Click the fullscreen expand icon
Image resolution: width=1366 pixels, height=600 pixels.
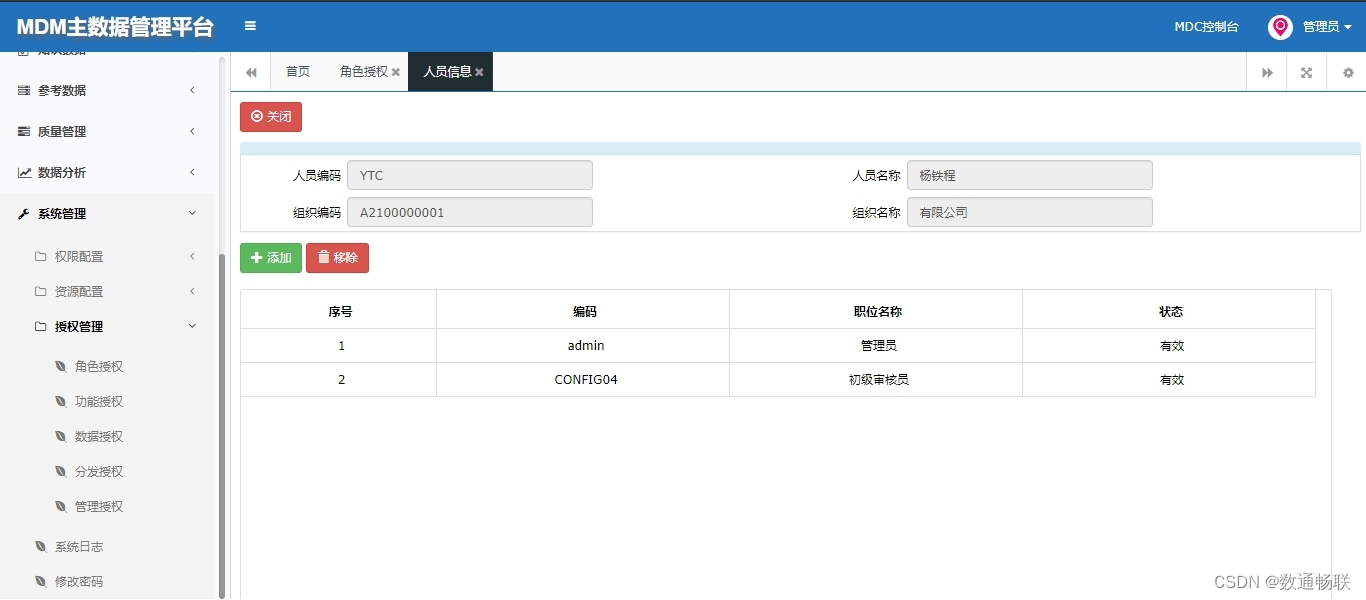[x=1306, y=72]
